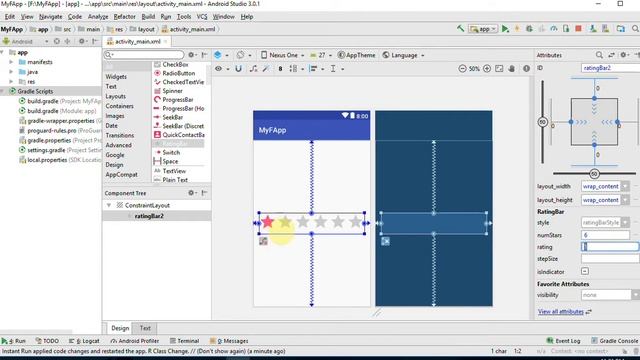Open the Android Profiler tool window
This screenshot has height=360, width=640.
134,341
